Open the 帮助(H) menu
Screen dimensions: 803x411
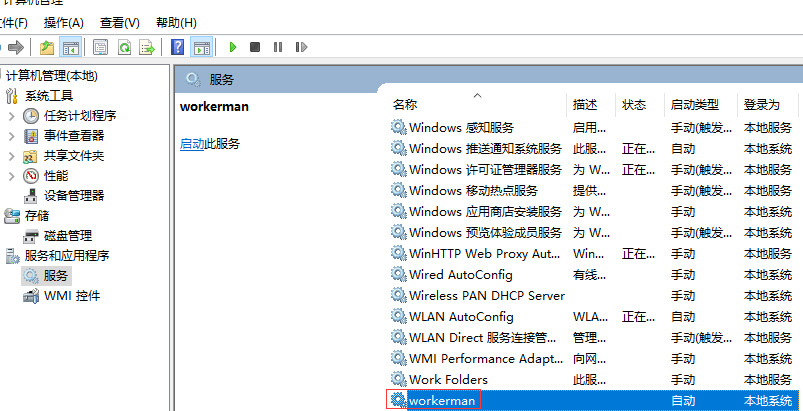tap(176, 23)
